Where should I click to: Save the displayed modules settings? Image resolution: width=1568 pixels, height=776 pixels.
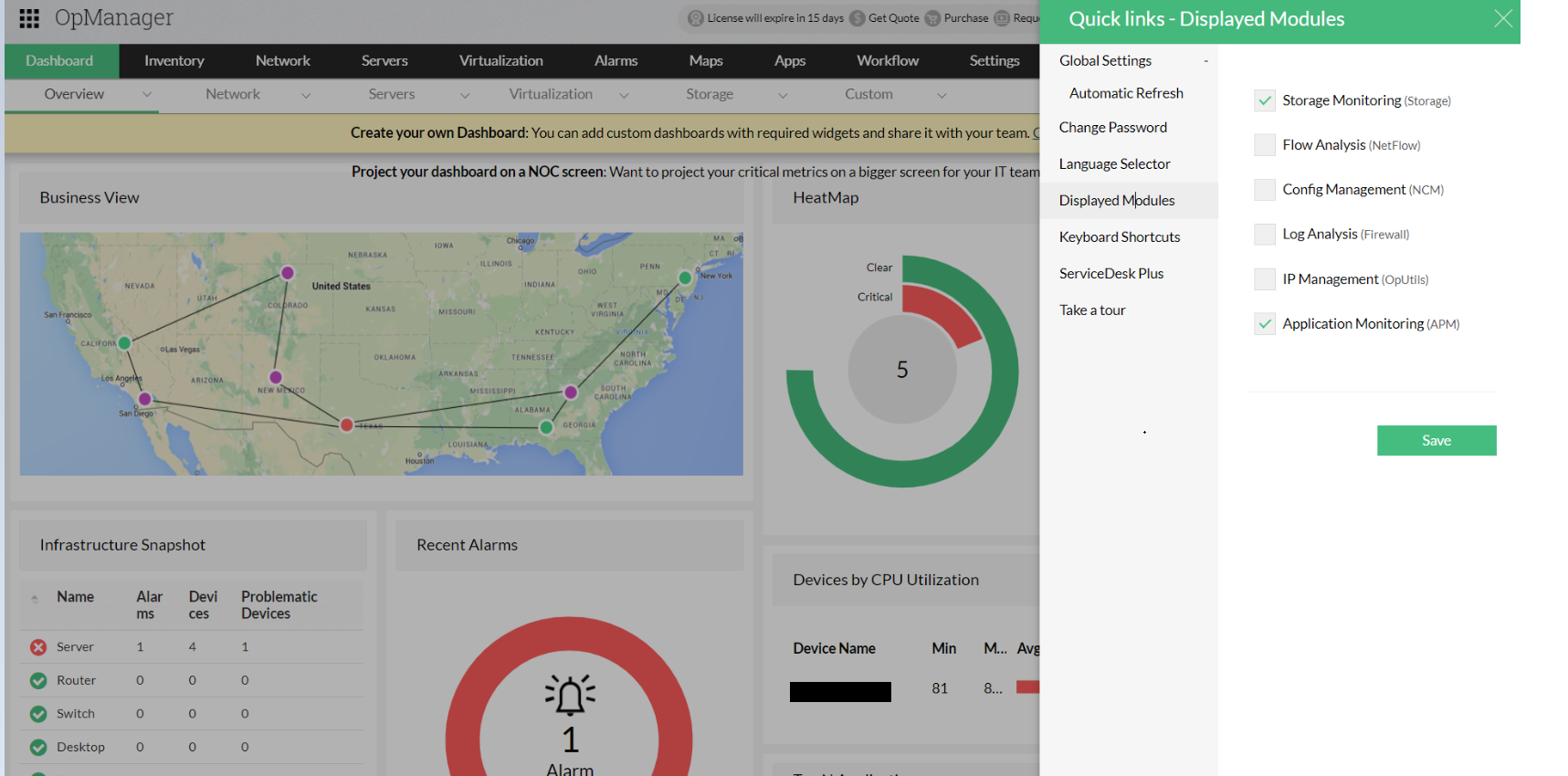[x=1436, y=440]
